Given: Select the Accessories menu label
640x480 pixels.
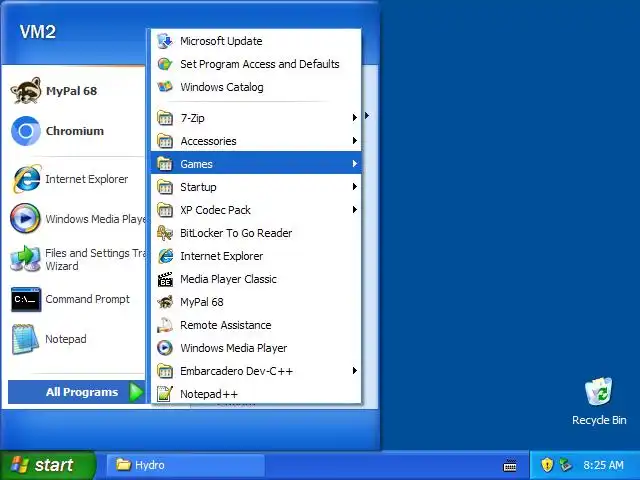Looking at the screenshot, I should click(208, 141).
